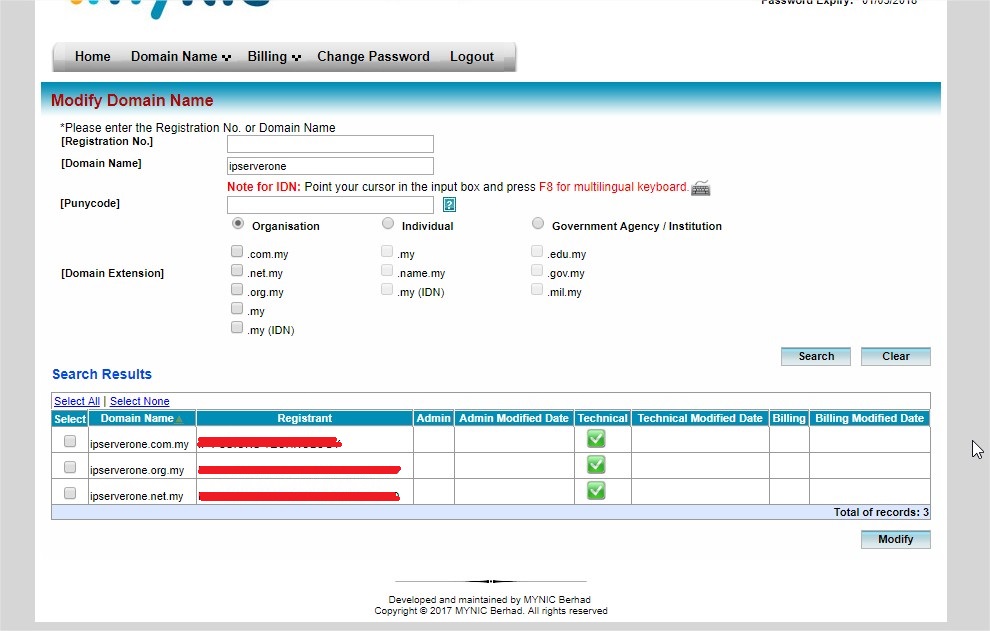Screen dimensions: 990x631
Task: Click the green Technical checkmark for ipserverone.org.my
Action: (x=596, y=465)
